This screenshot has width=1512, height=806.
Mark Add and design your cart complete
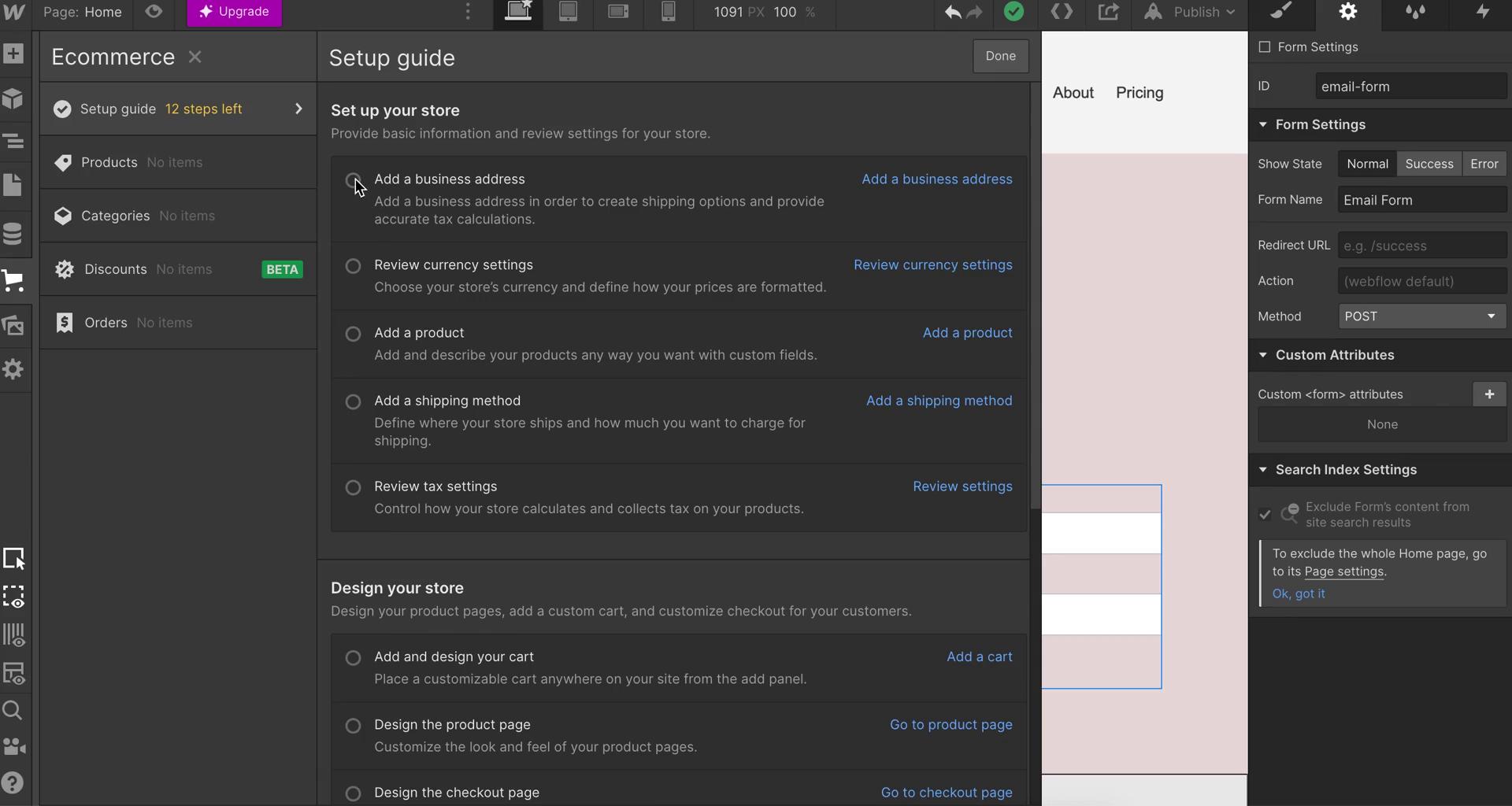coord(354,657)
